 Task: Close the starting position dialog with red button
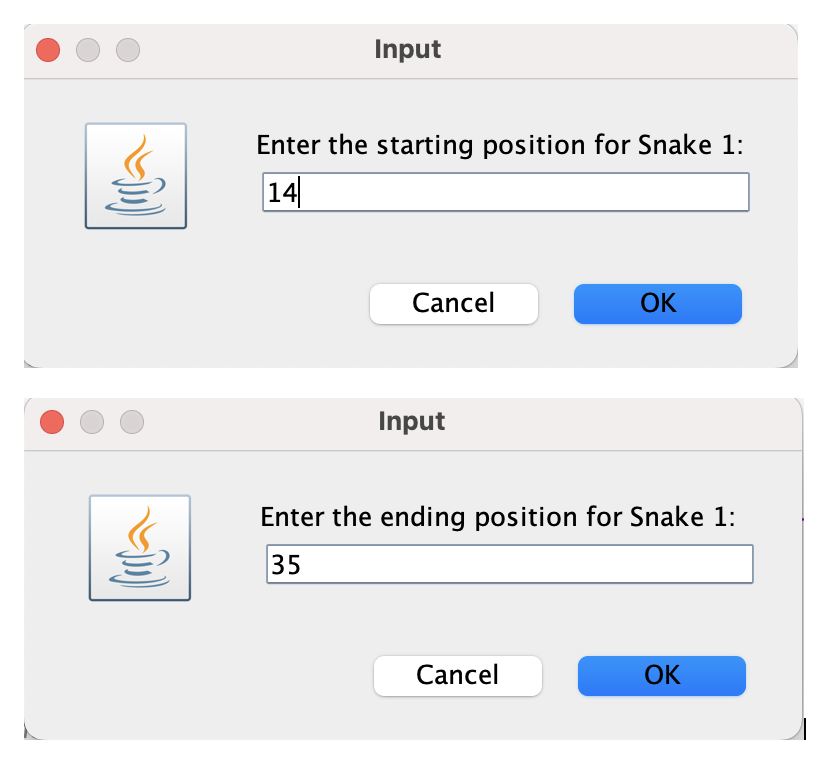48,48
